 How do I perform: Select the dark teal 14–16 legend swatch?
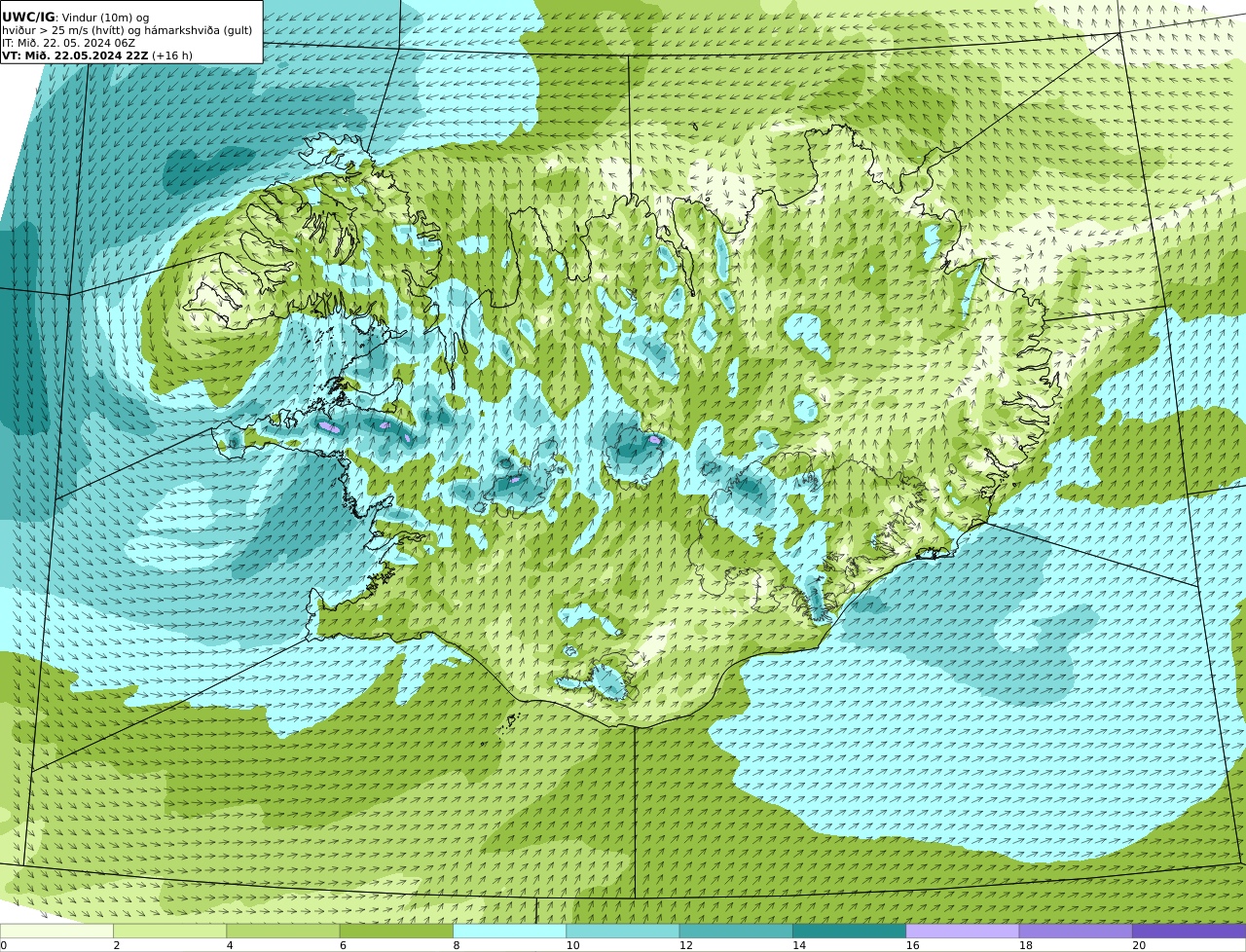(849, 931)
